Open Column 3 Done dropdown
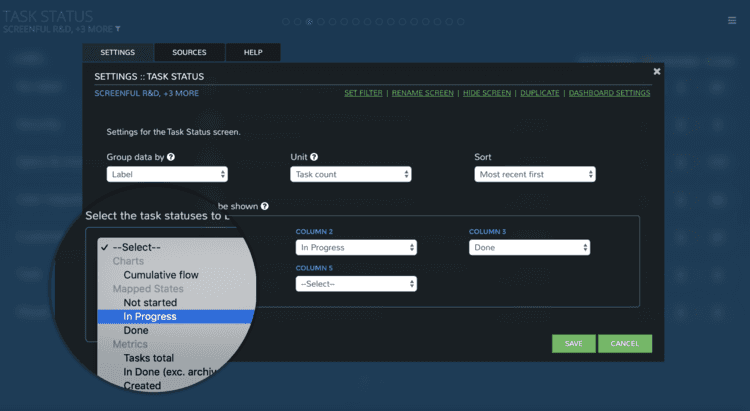The height and width of the screenshot is (411, 750). [x=529, y=247]
